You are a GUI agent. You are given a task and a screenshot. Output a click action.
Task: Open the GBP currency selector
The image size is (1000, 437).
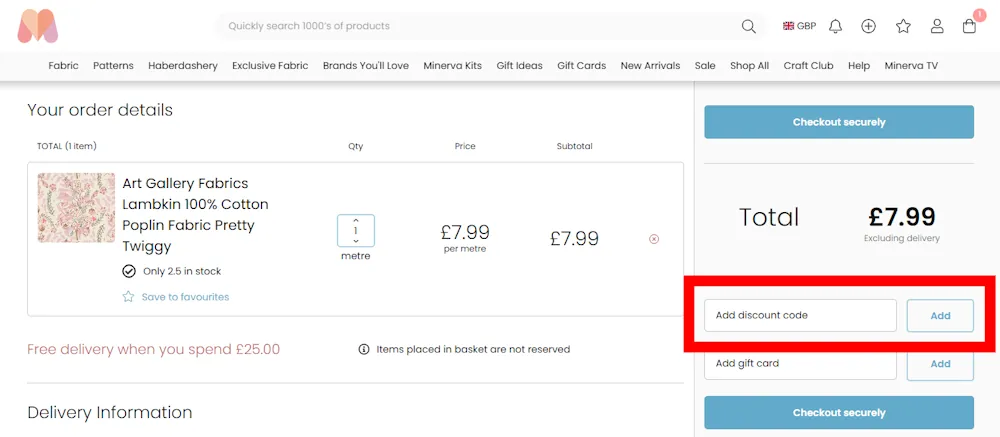pyautogui.click(x=800, y=26)
